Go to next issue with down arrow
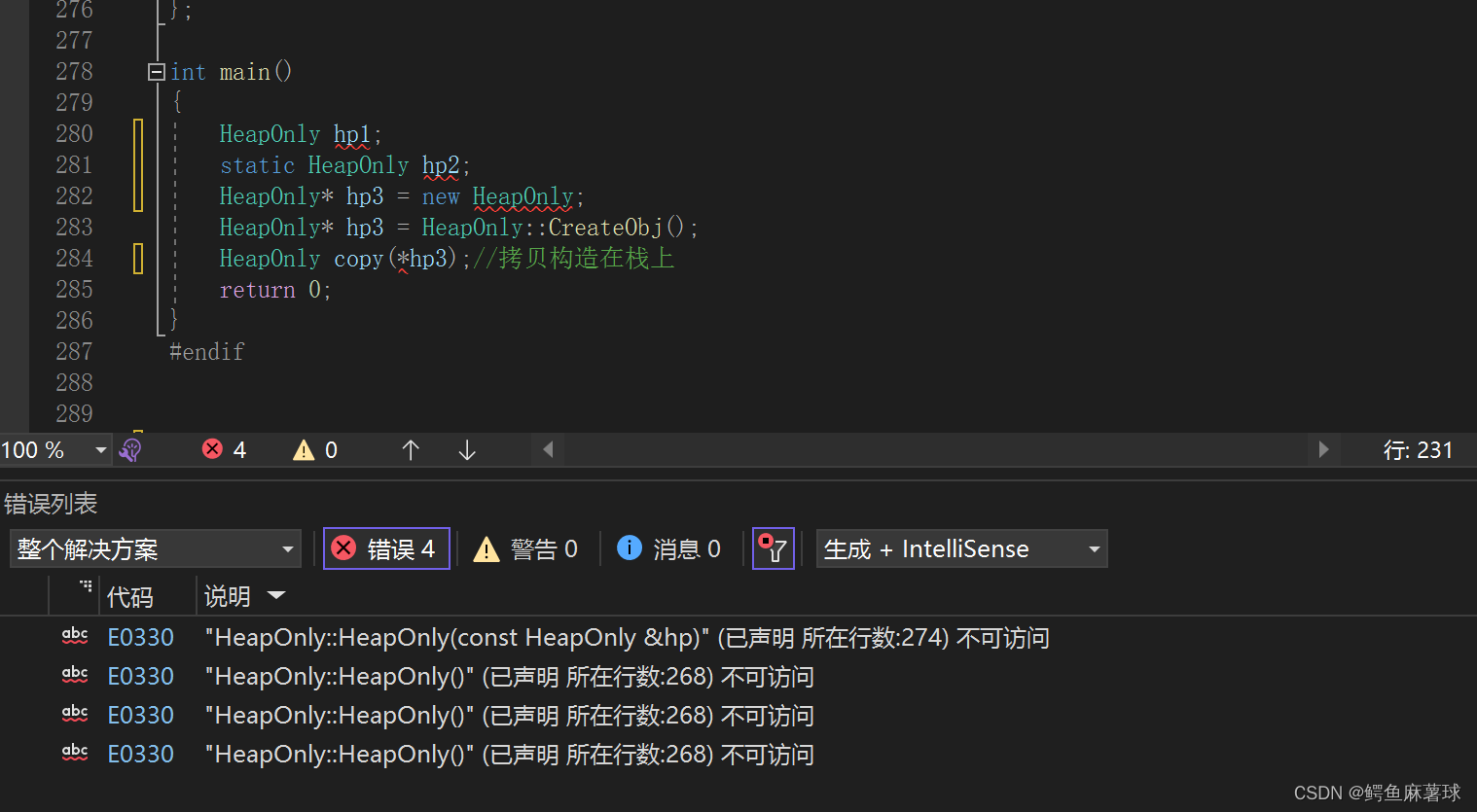1477x812 pixels. (x=467, y=449)
